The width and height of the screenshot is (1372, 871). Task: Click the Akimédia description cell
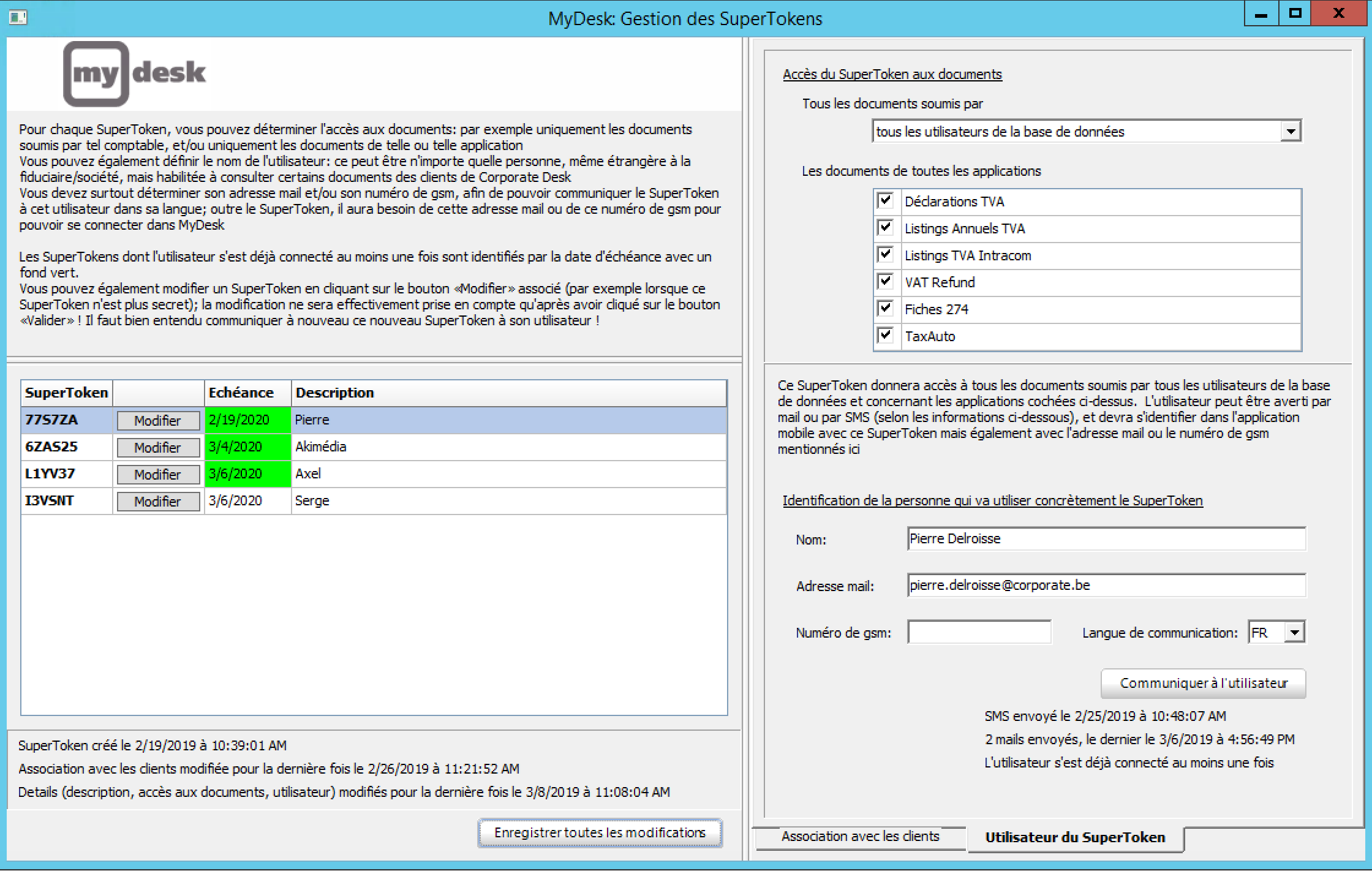(509, 447)
